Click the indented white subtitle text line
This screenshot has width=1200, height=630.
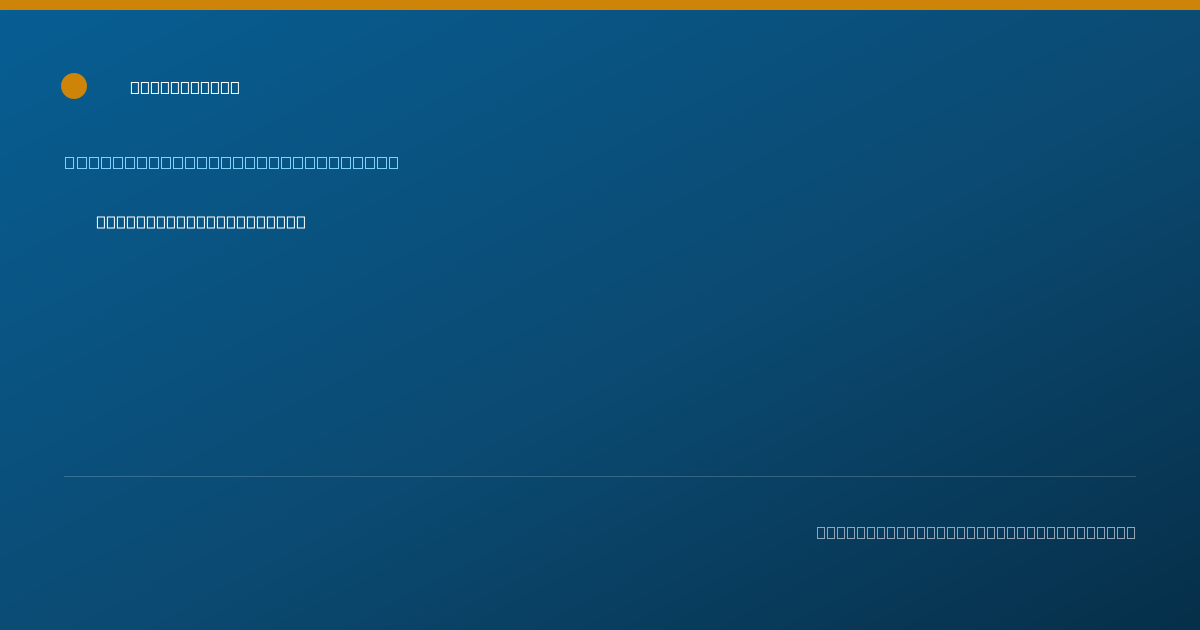click(x=201, y=222)
